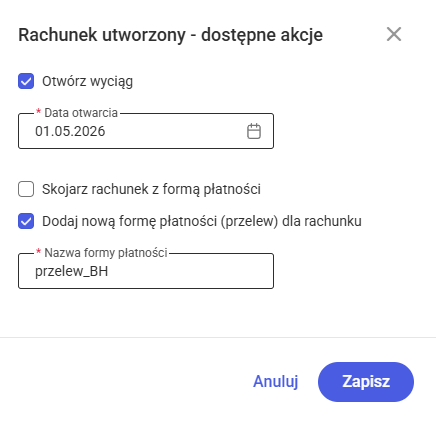The height and width of the screenshot is (421, 436).
Task: Click the red asterisk beside Nazwa formy płatności
Action: pos(38,251)
